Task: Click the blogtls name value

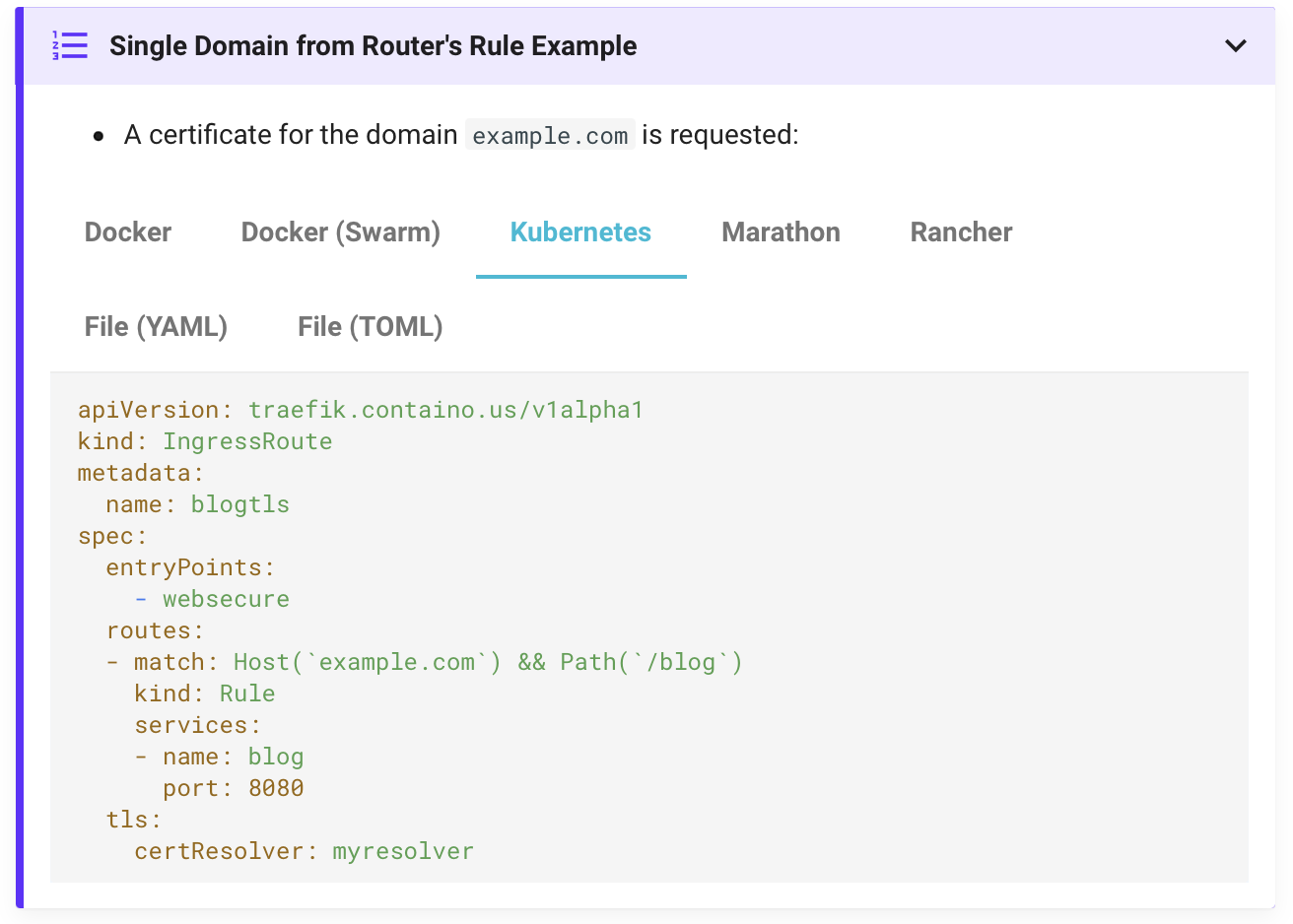Action: pyautogui.click(x=240, y=504)
